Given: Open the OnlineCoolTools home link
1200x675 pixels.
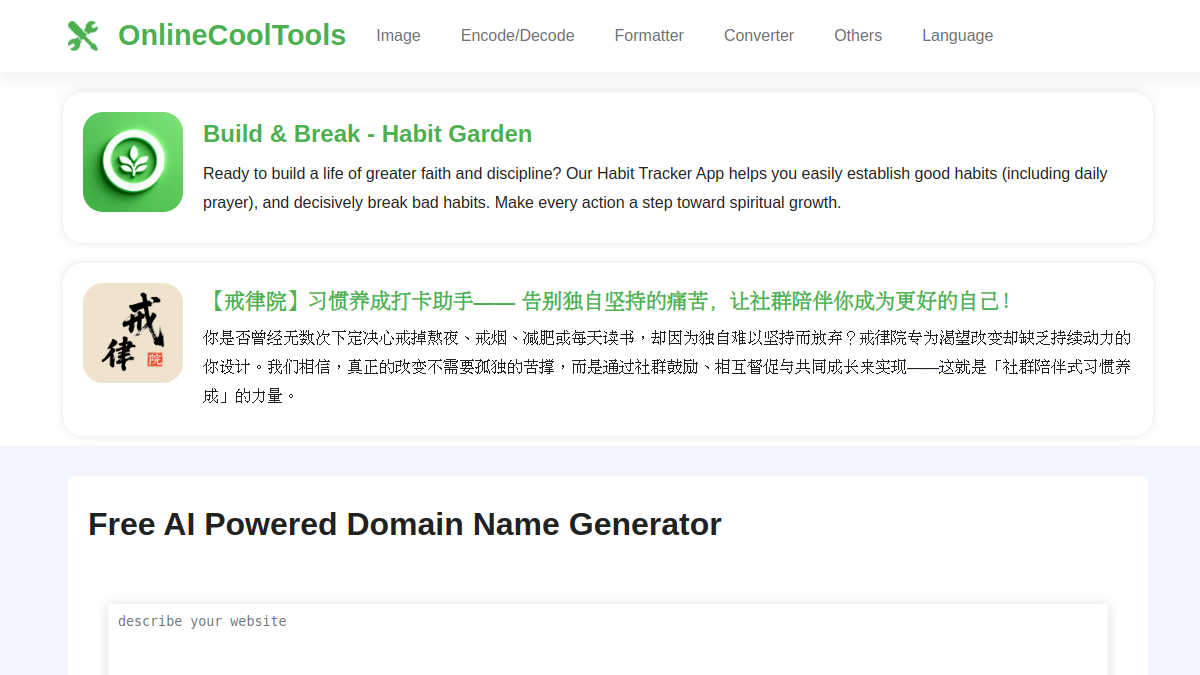Looking at the screenshot, I should click(232, 36).
